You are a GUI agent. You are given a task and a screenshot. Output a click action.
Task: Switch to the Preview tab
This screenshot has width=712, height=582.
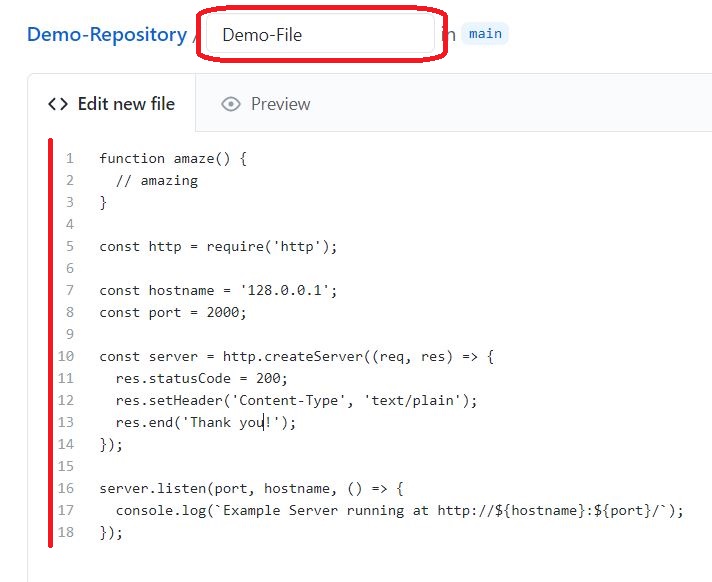[x=266, y=104]
